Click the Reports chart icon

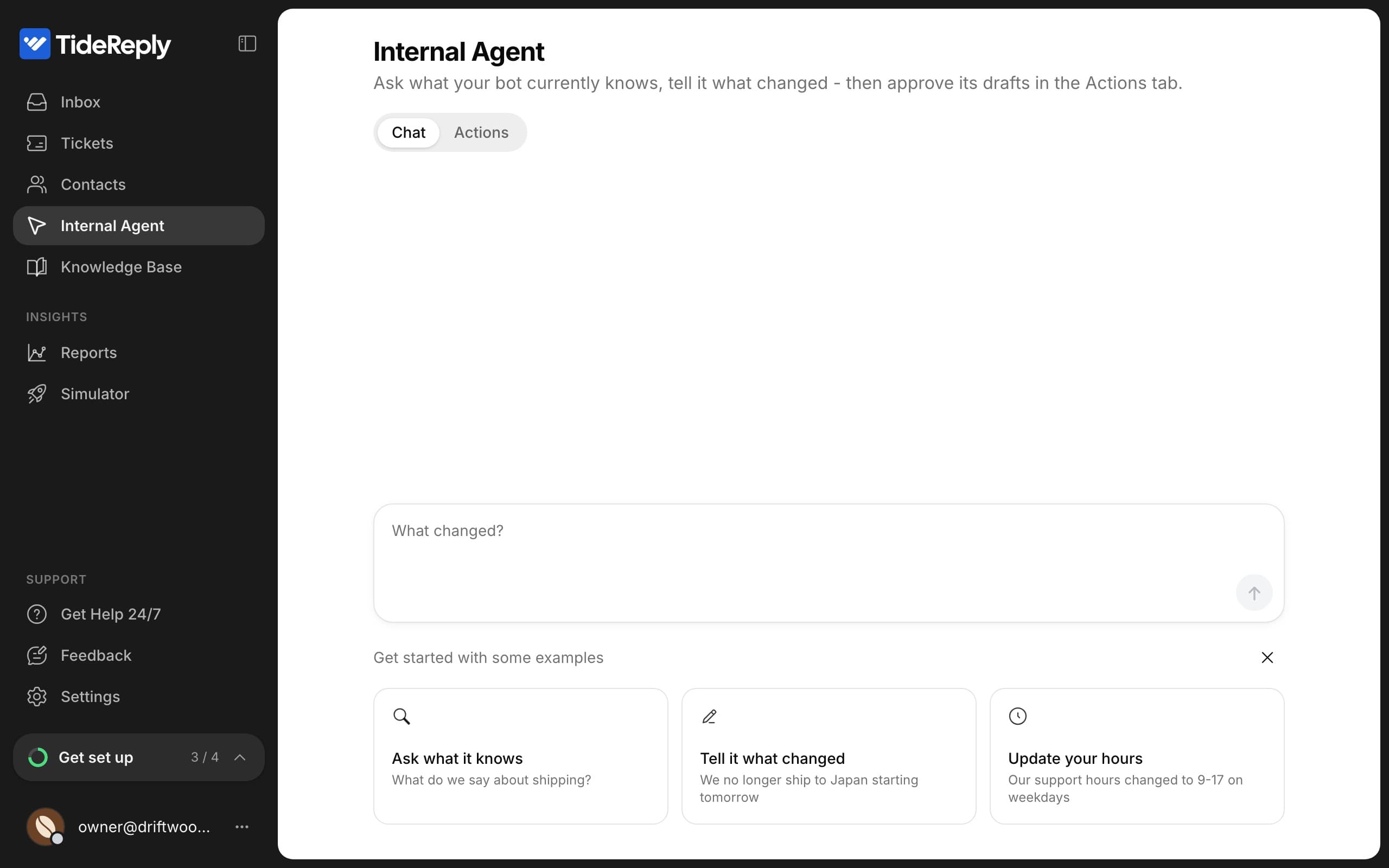(x=37, y=353)
